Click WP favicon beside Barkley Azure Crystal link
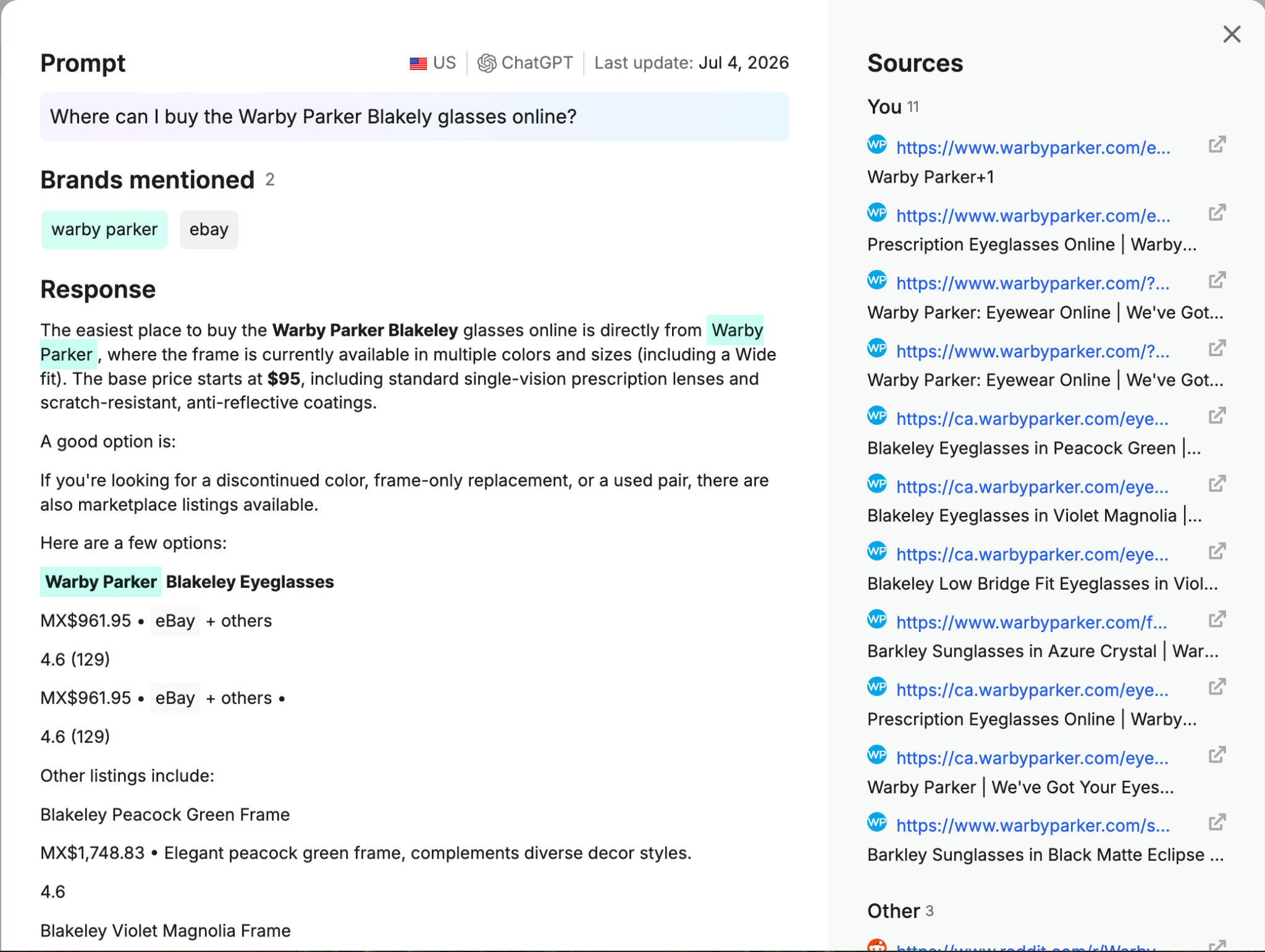The width and height of the screenshot is (1265, 952). tap(876, 619)
